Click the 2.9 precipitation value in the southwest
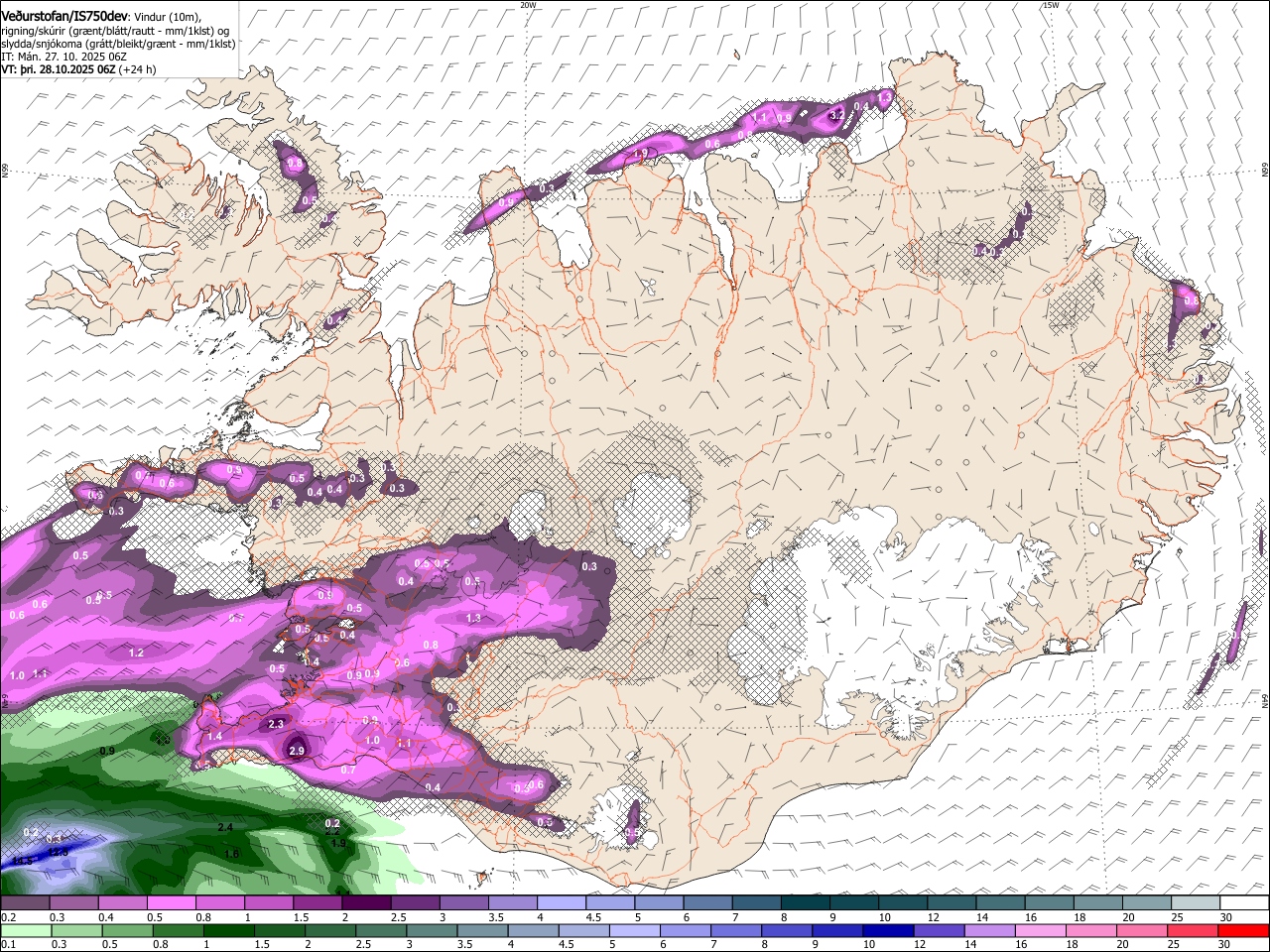 point(297,751)
